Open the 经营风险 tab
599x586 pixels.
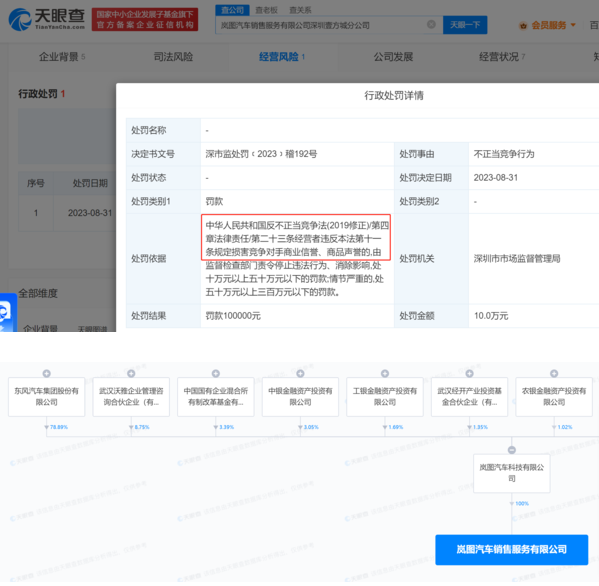click(x=282, y=57)
